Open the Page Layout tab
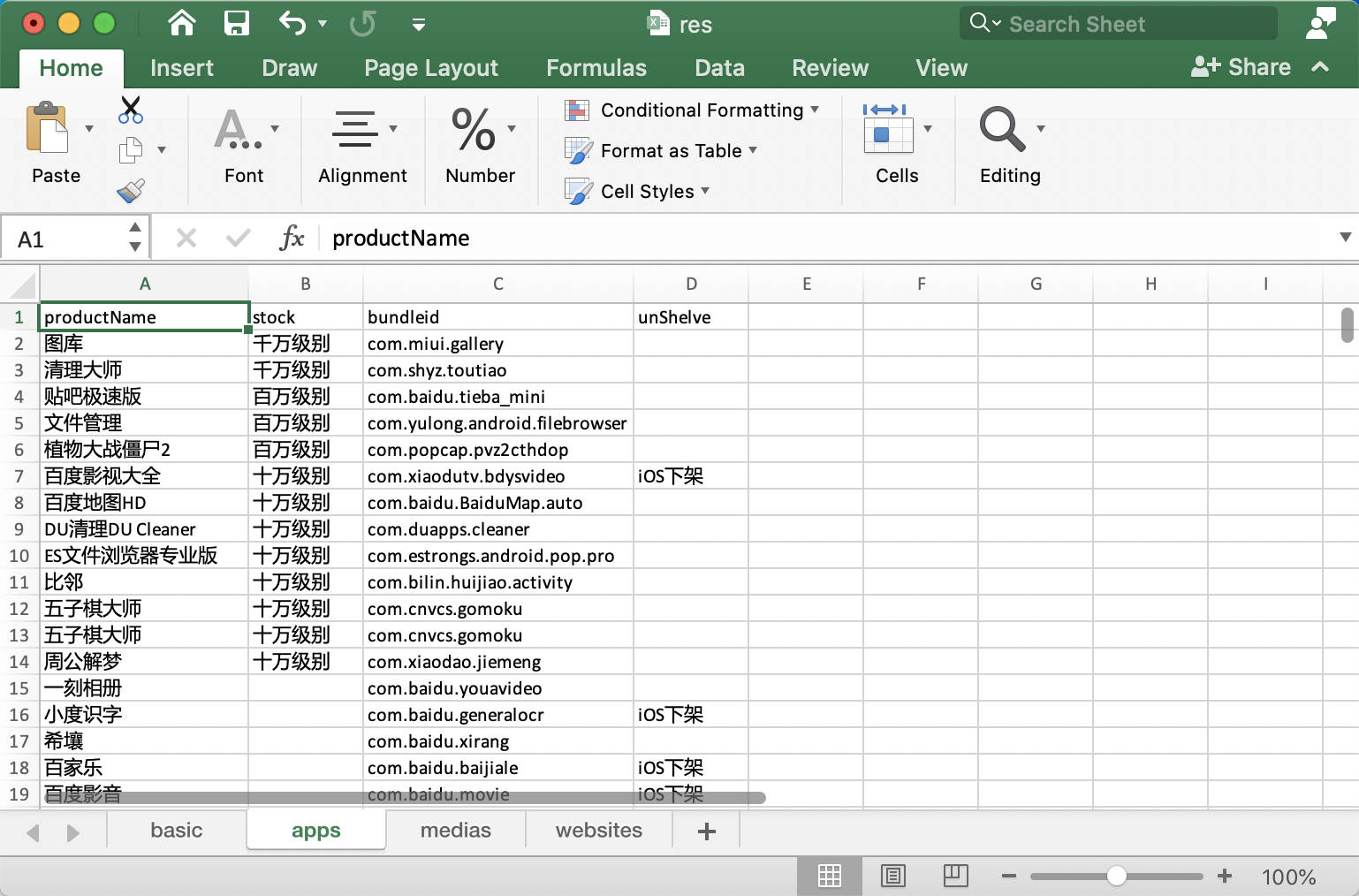Screen dimensions: 1359x896 (431, 68)
